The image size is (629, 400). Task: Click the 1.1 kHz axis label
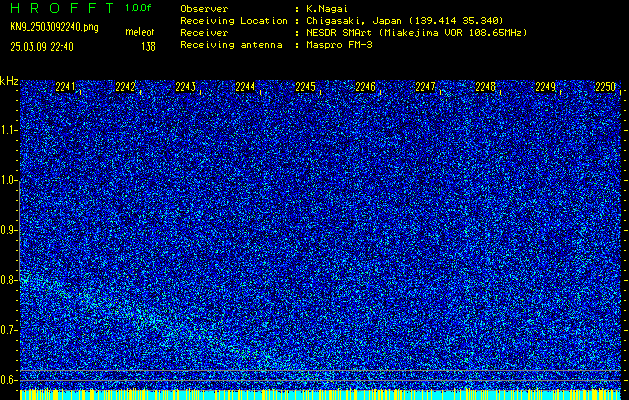tap(9, 130)
